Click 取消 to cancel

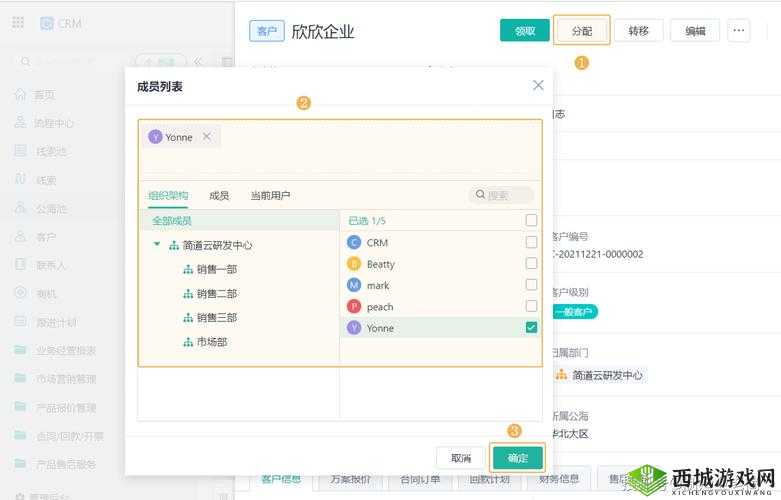[x=461, y=457]
